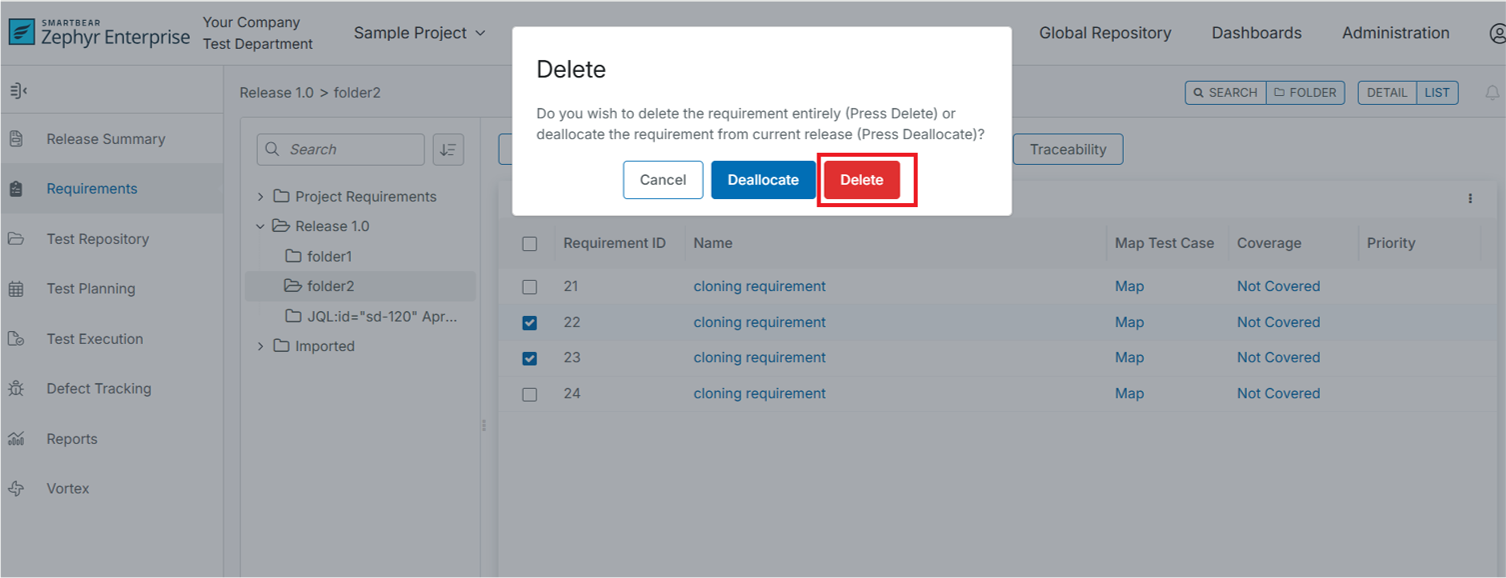Click the folder tree Search field
Screen dimensions: 1506x578
tap(340, 149)
